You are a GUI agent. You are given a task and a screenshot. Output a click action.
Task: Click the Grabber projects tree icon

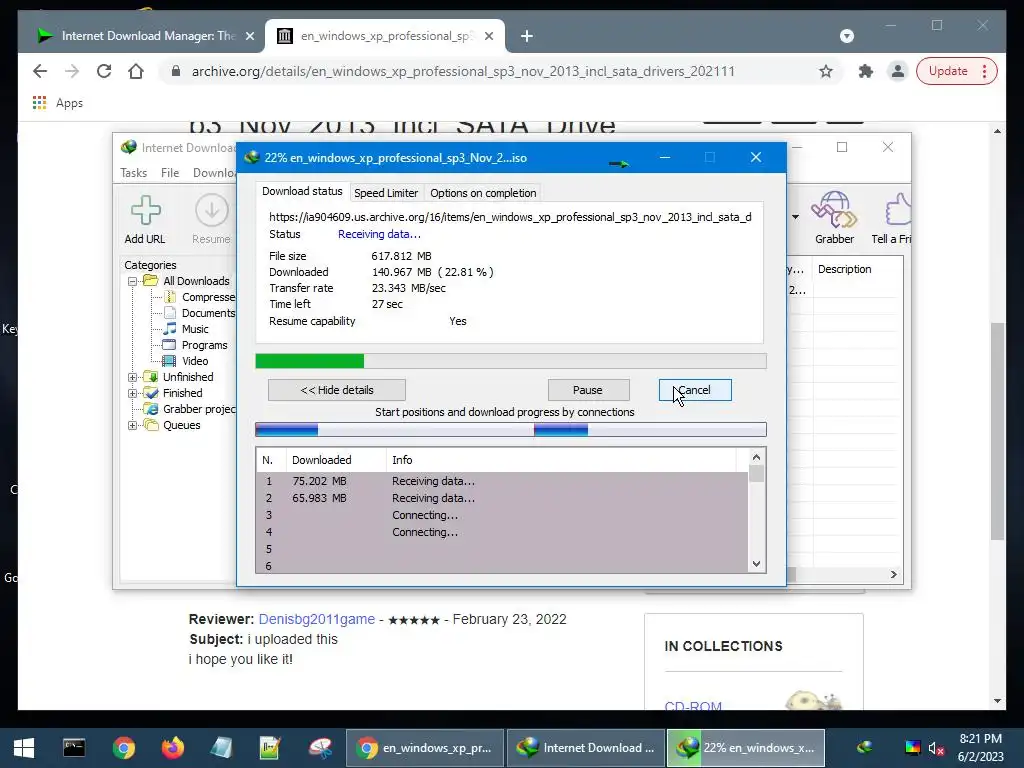(x=152, y=409)
